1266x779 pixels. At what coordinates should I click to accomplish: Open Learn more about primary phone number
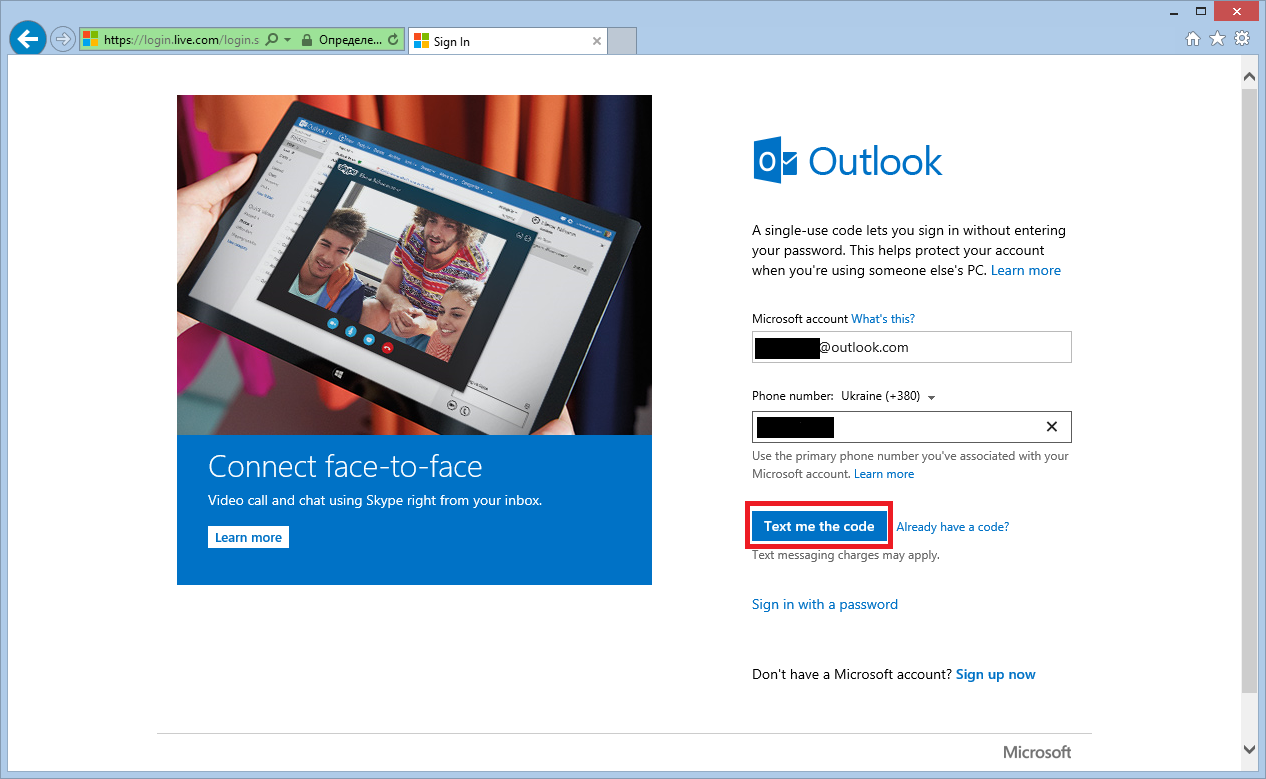[884, 474]
